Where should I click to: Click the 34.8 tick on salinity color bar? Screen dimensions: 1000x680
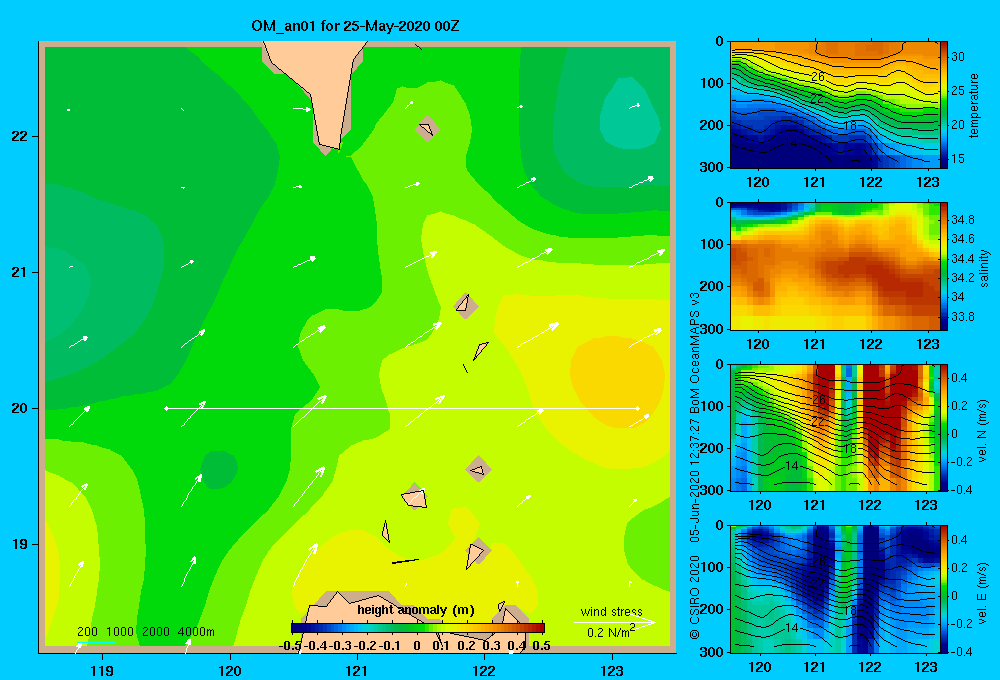click(x=962, y=219)
